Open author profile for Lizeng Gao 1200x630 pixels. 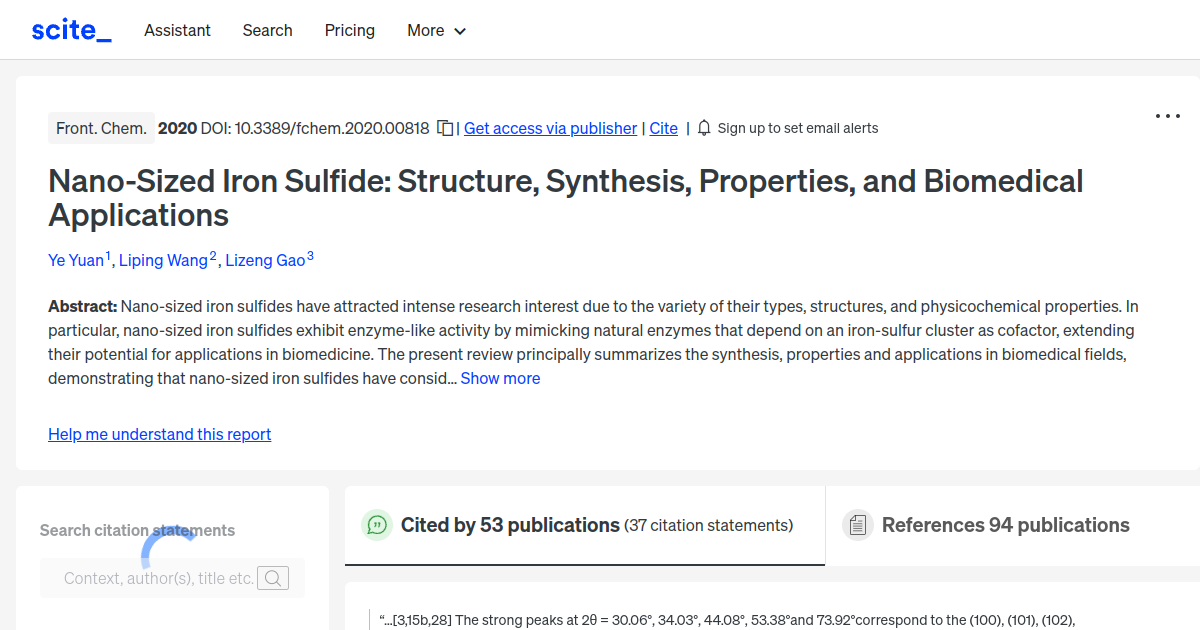(264, 260)
